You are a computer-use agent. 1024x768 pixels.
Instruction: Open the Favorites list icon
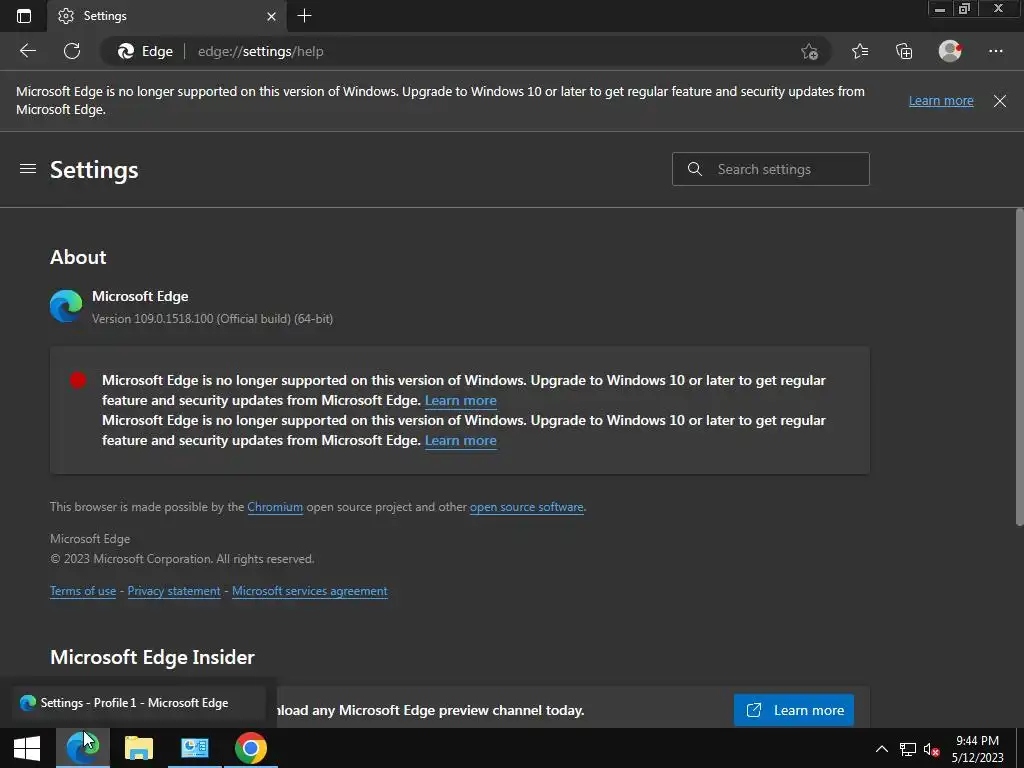click(860, 51)
